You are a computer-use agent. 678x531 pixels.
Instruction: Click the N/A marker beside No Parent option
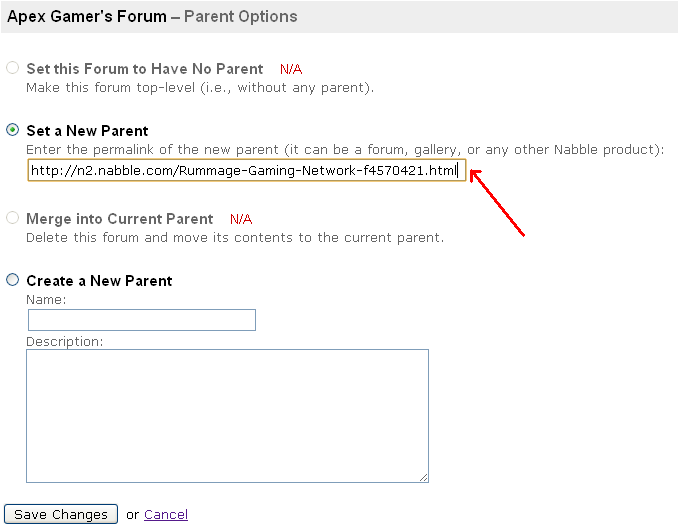click(x=291, y=70)
